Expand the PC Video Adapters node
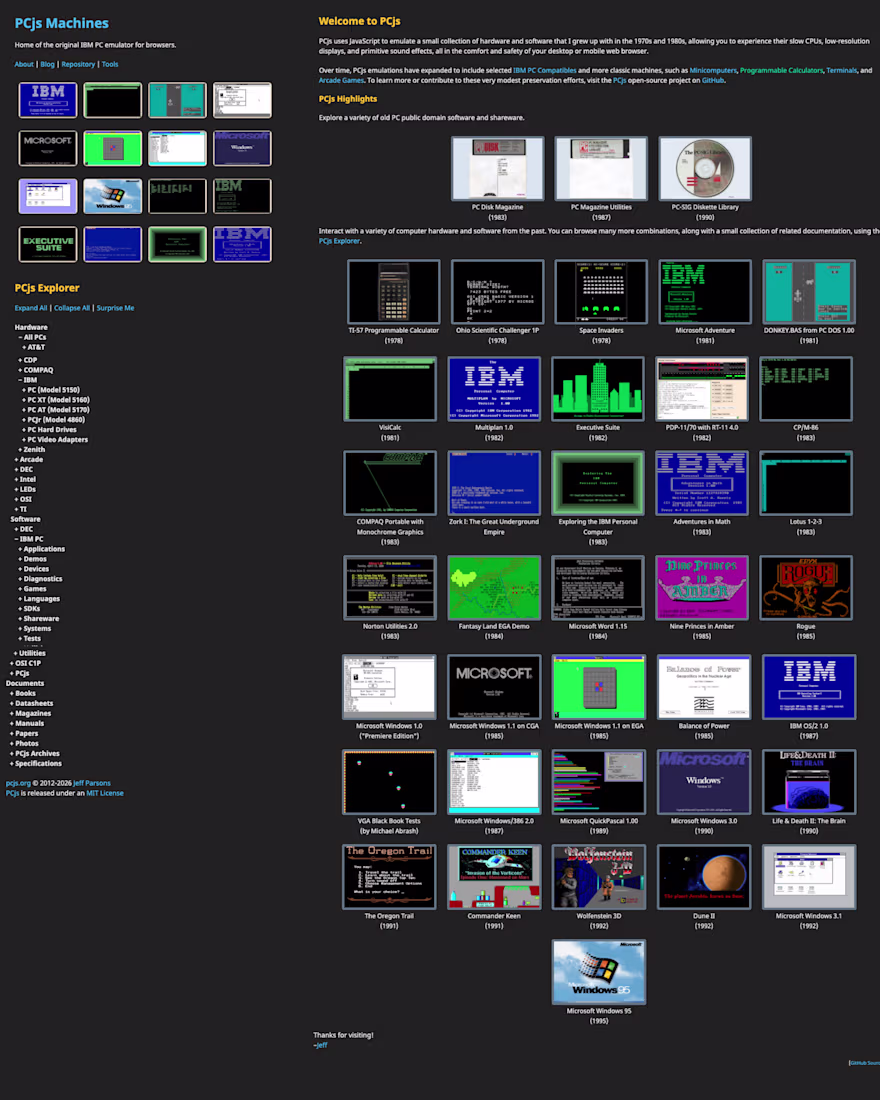Screen dimensions: 880x1100 (55, 440)
